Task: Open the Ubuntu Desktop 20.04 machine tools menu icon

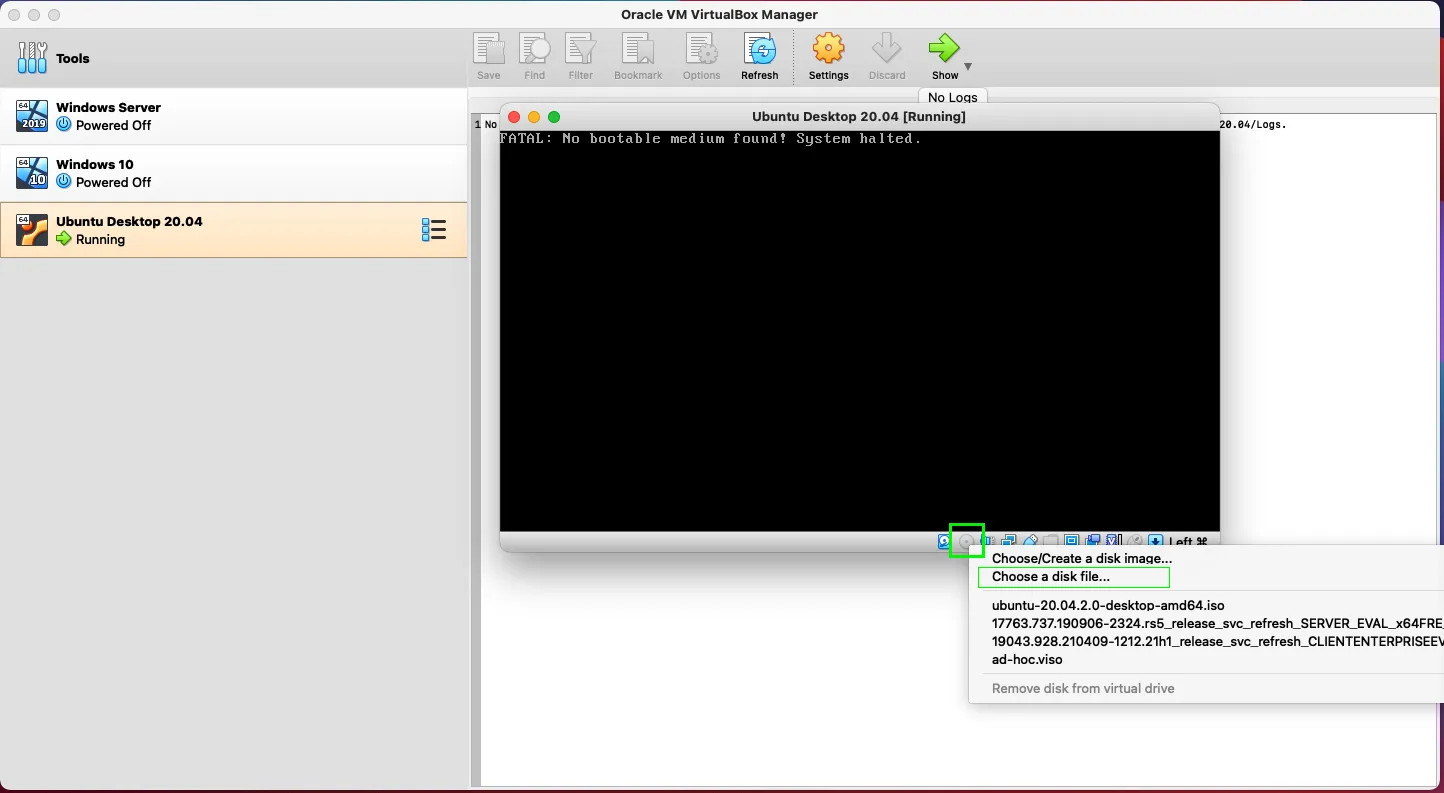Action: 434,230
